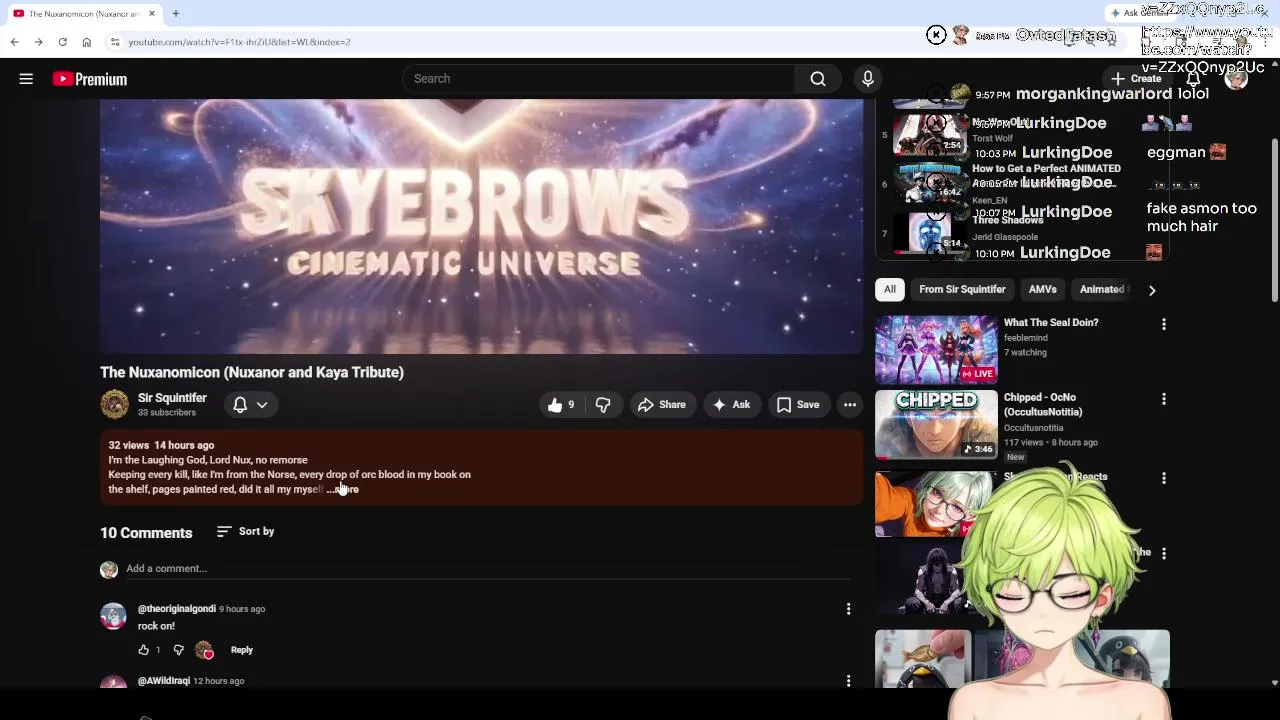Start voice search with microphone icon

[x=867, y=79]
